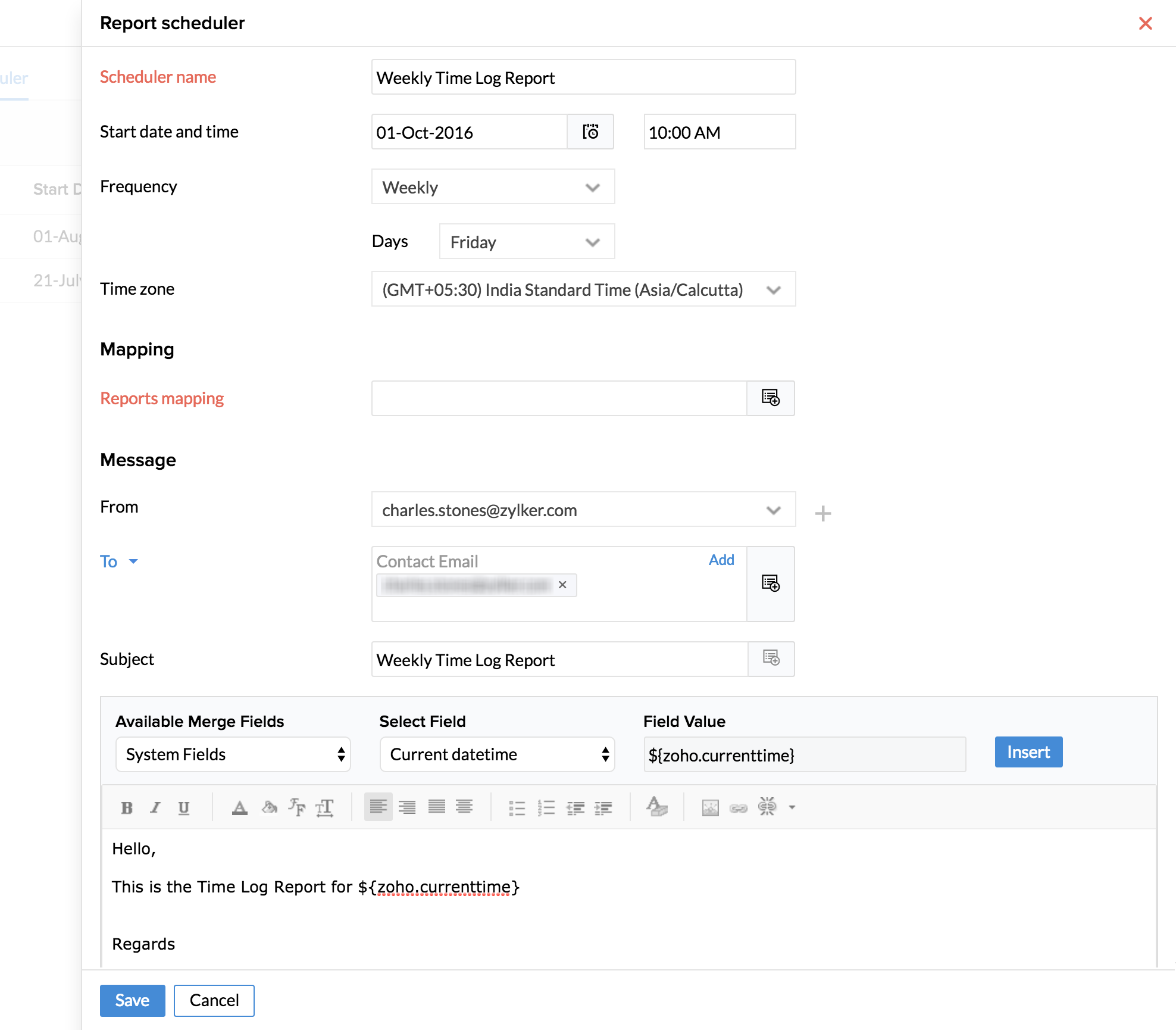Insert a numbered list
1176x1030 pixels.
coord(546,808)
